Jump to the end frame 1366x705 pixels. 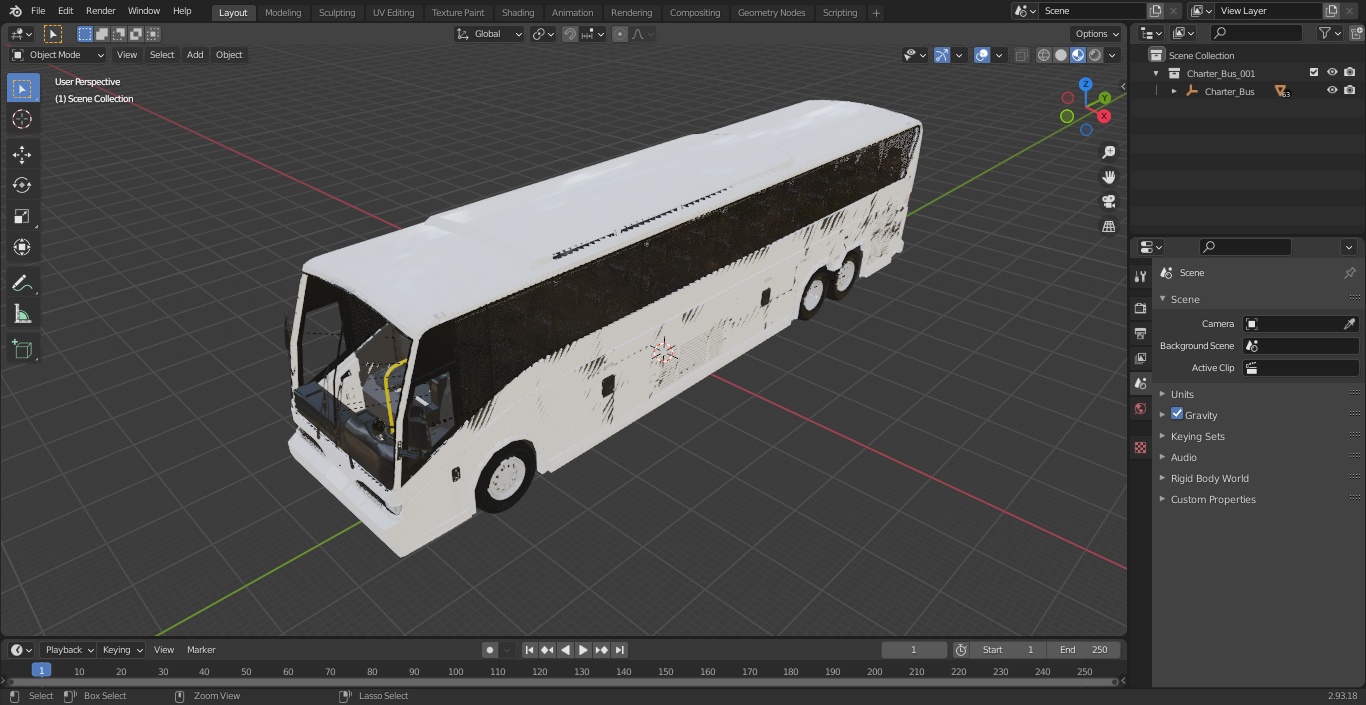(620, 650)
